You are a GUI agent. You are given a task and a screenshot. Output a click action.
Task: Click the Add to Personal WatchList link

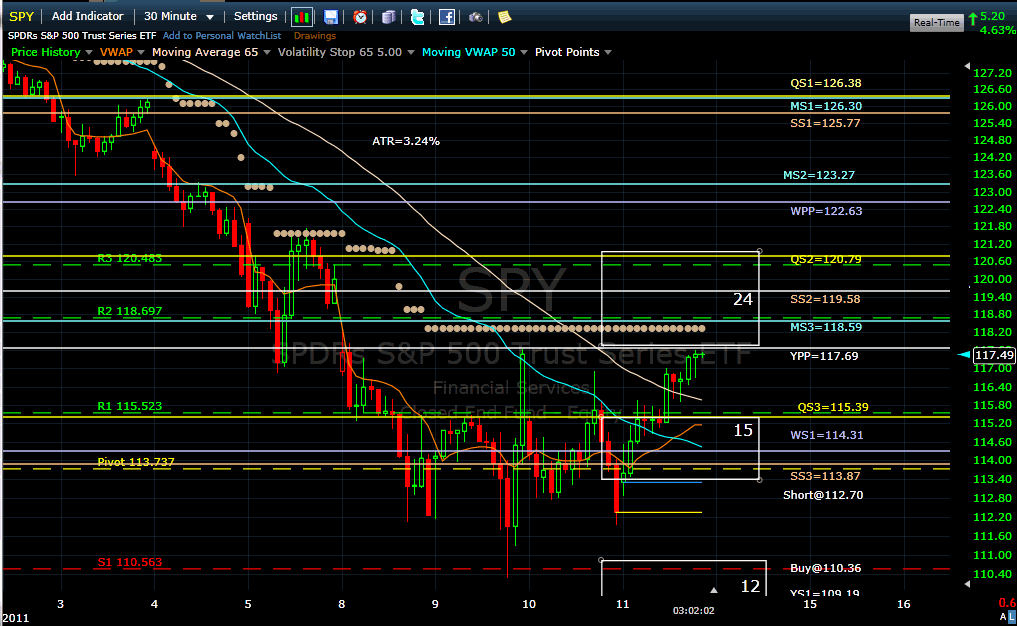coord(222,36)
